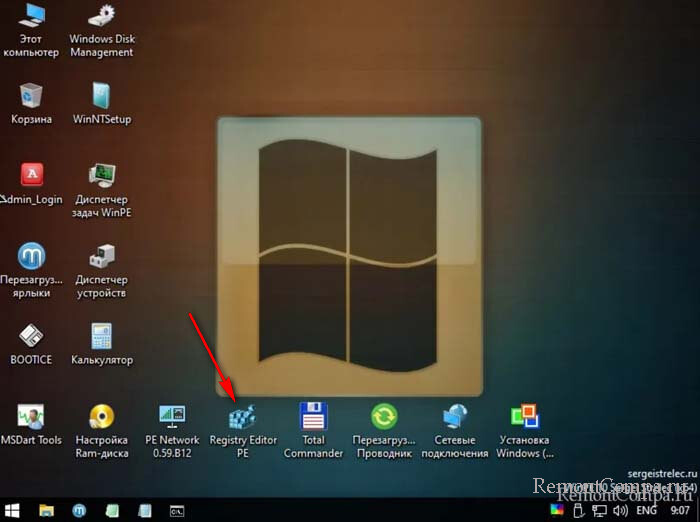Click the USB device tray icon
Viewport: 700px width, 522px height.
point(579,510)
